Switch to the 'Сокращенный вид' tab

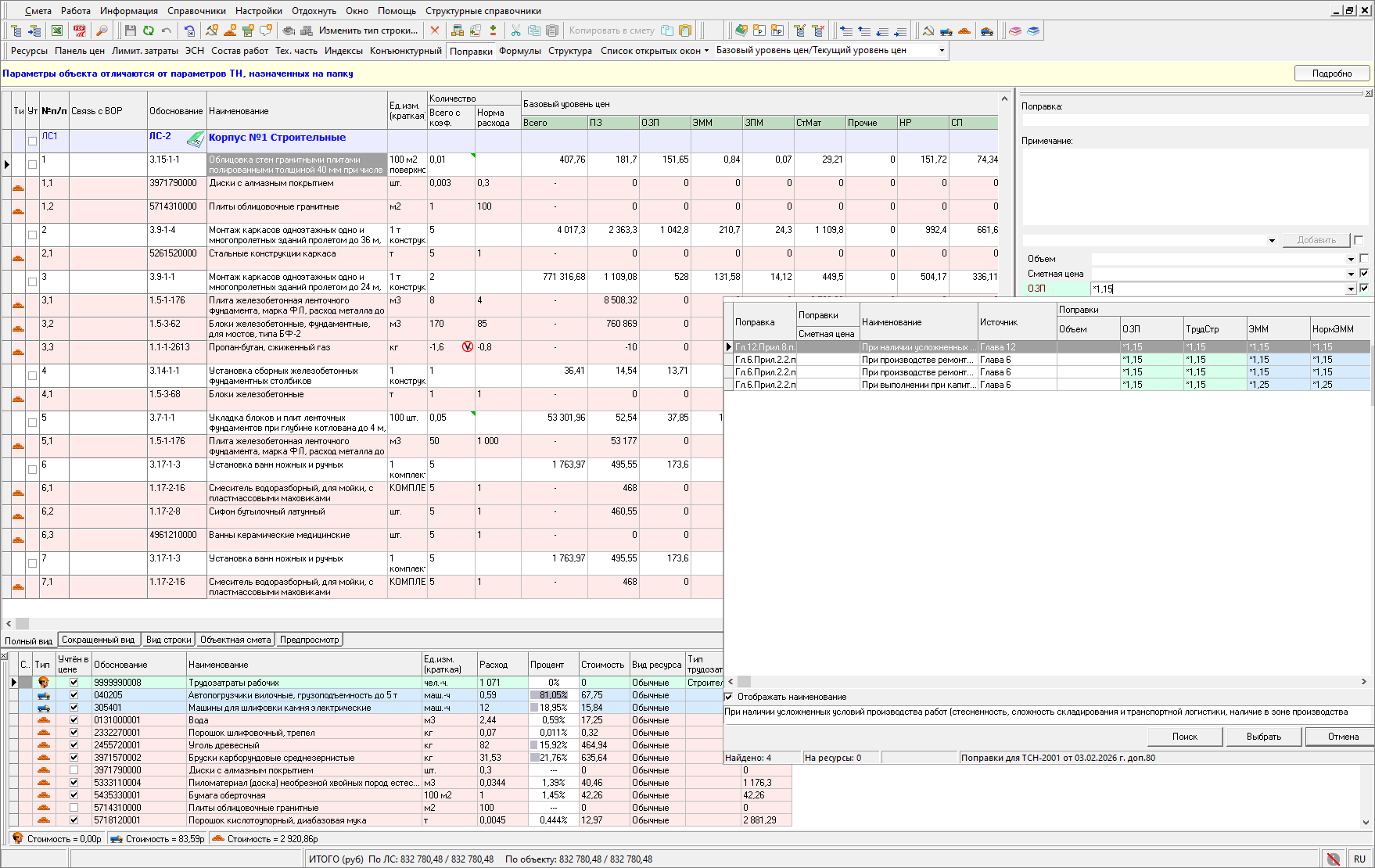tap(98, 640)
